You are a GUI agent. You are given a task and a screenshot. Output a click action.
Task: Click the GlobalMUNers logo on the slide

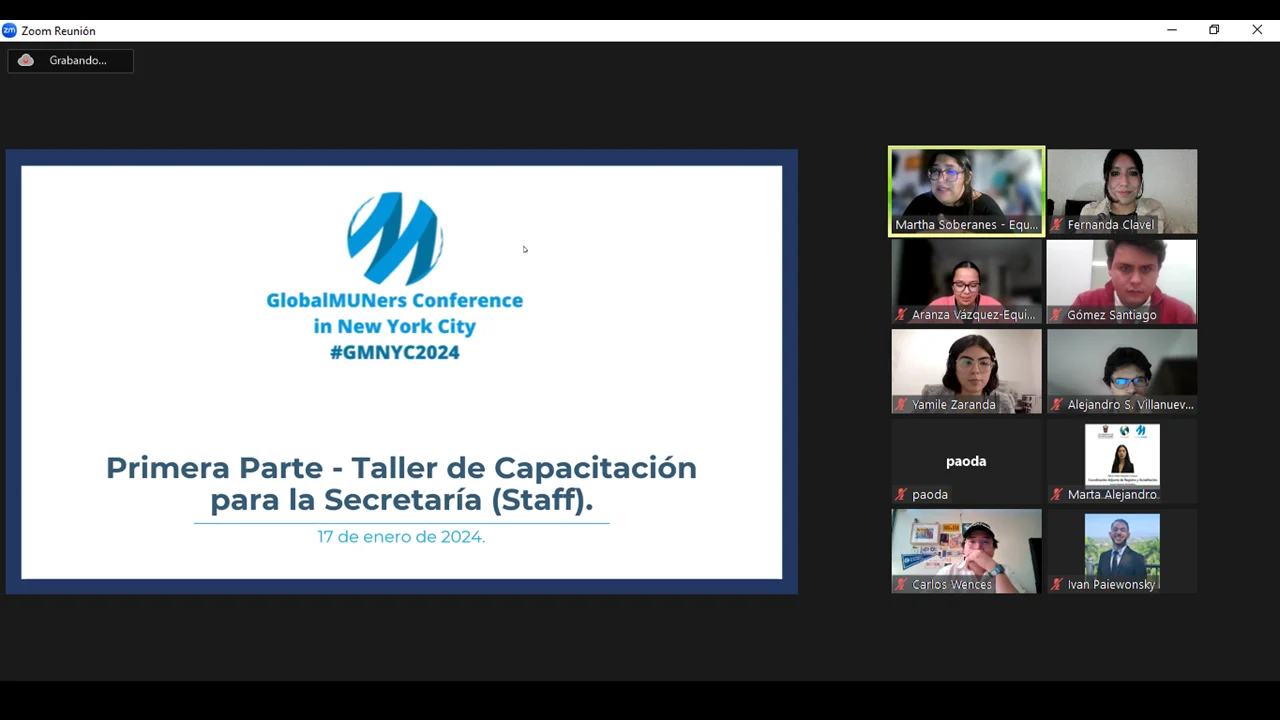pos(395,239)
